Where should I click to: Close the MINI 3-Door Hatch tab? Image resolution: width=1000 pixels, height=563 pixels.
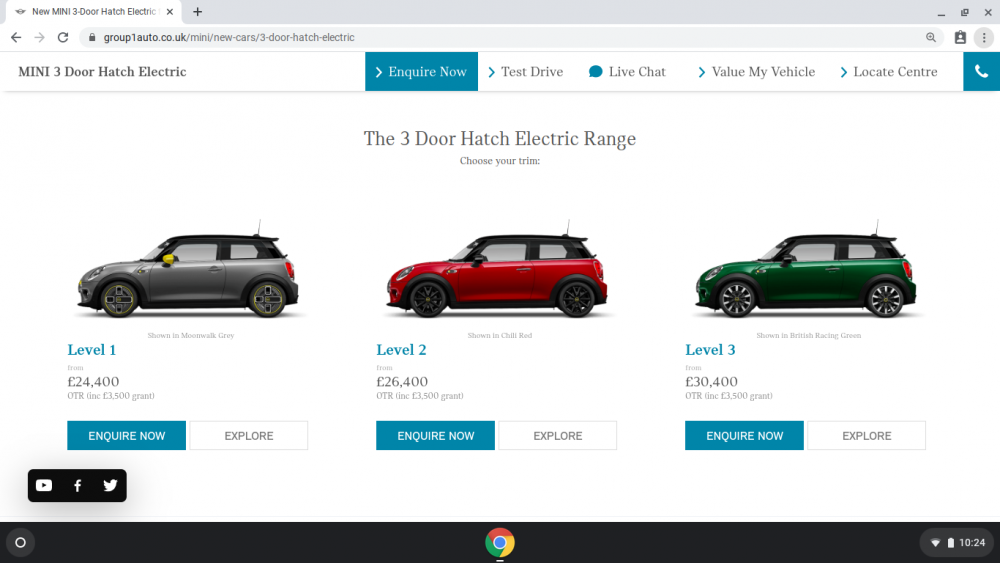pyautogui.click(x=170, y=11)
